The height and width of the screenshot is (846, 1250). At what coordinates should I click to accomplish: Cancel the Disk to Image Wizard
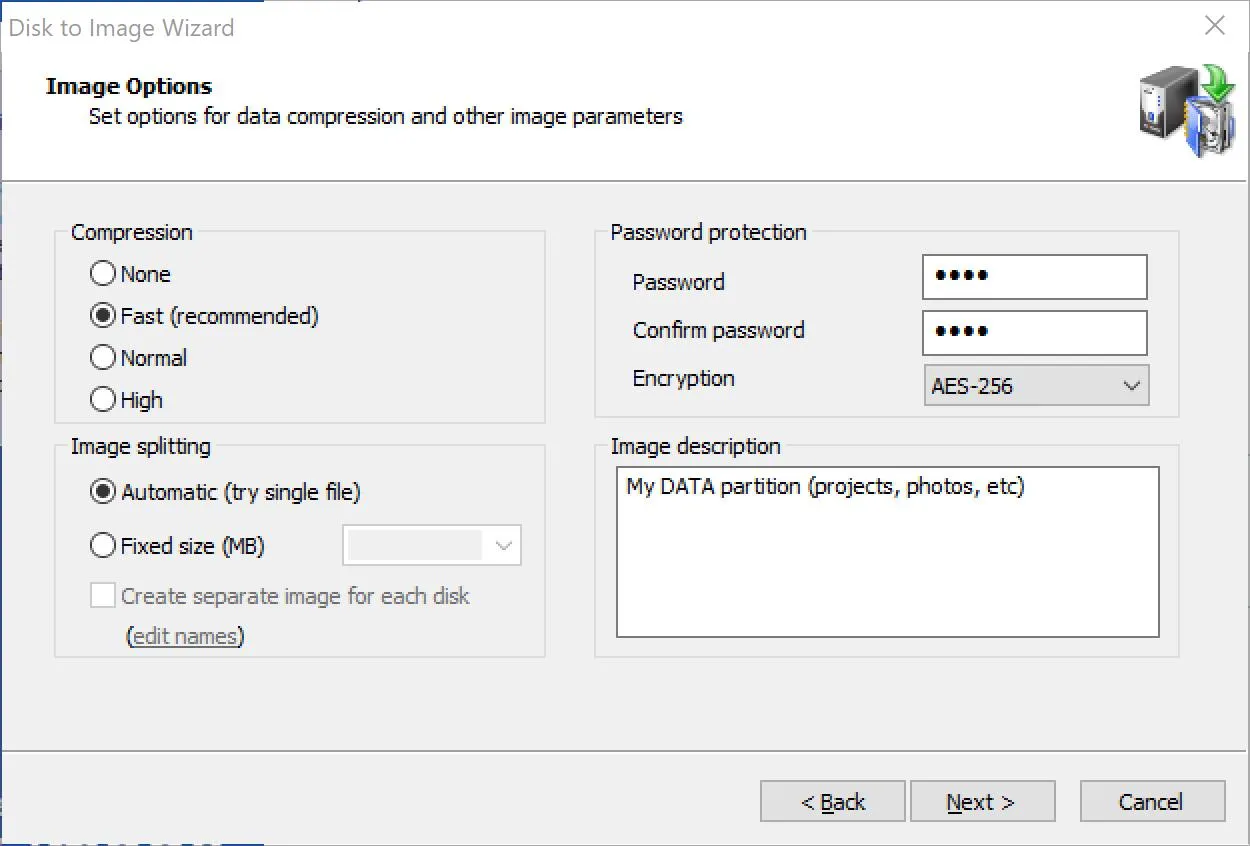tap(1152, 802)
